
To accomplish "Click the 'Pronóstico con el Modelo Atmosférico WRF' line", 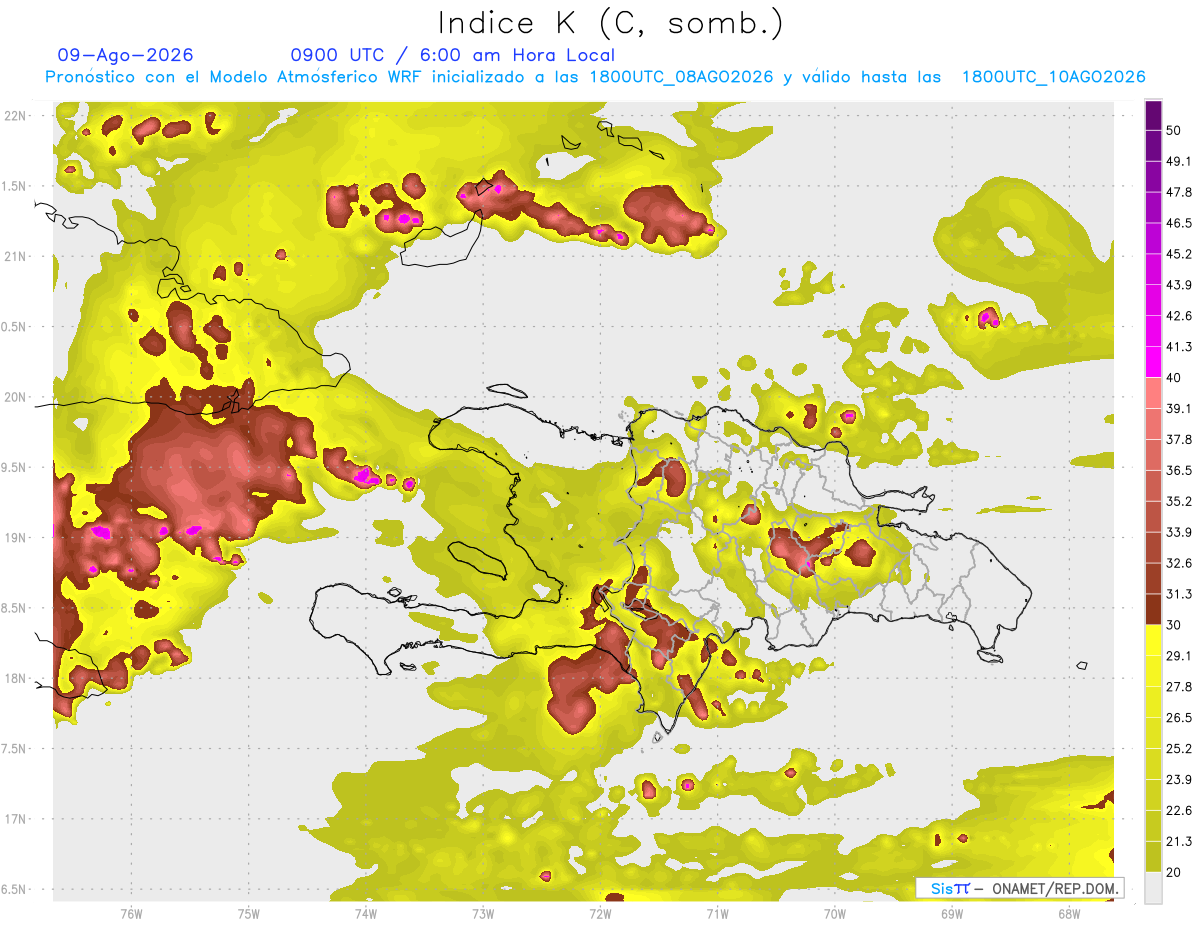I will click(595, 77).
